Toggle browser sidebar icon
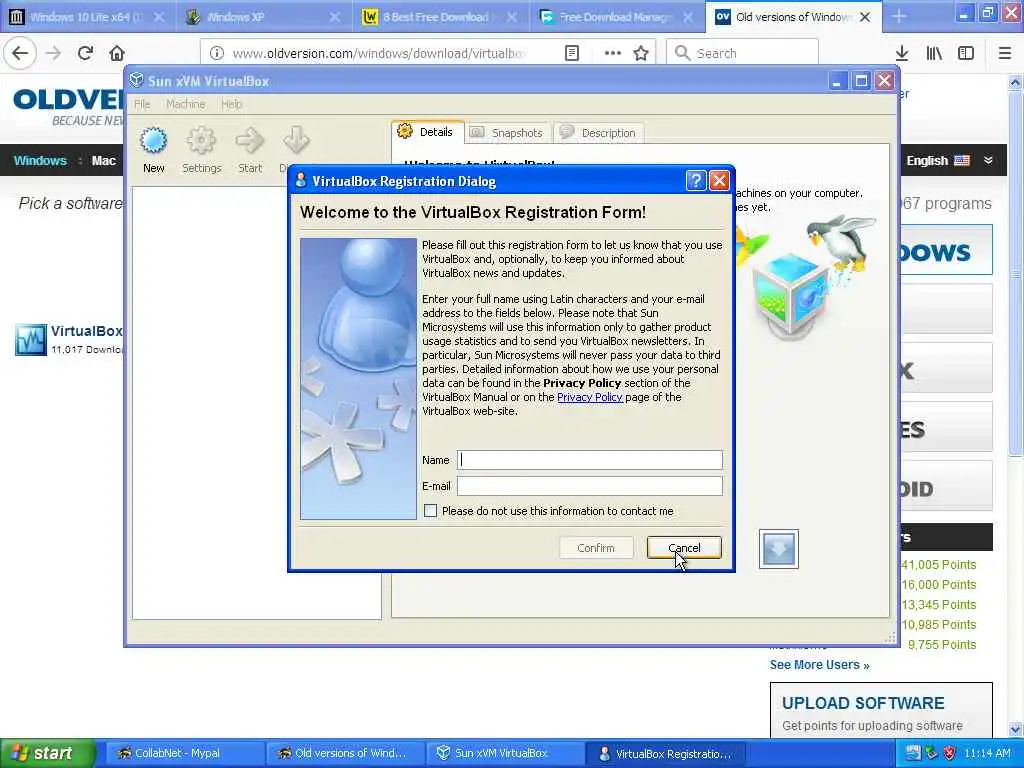This screenshot has width=1024, height=768. point(966,53)
